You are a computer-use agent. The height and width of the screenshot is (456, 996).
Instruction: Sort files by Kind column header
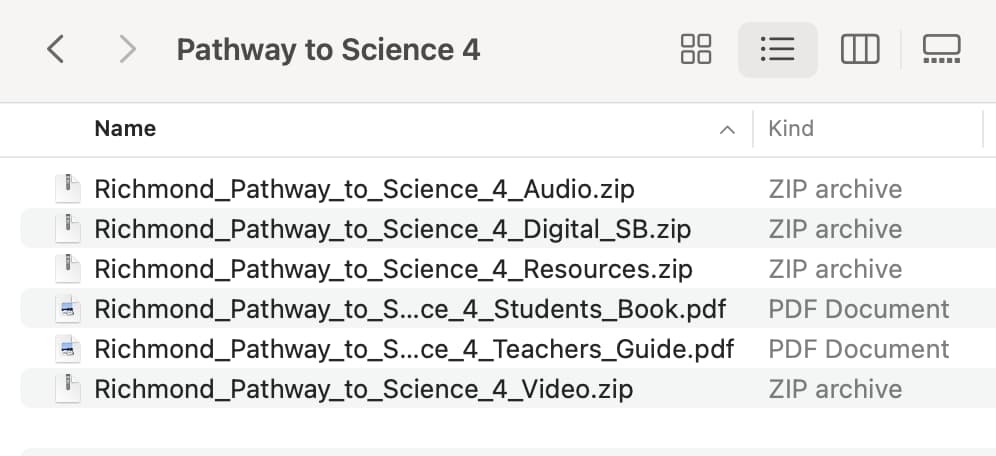tap(791, 129)
